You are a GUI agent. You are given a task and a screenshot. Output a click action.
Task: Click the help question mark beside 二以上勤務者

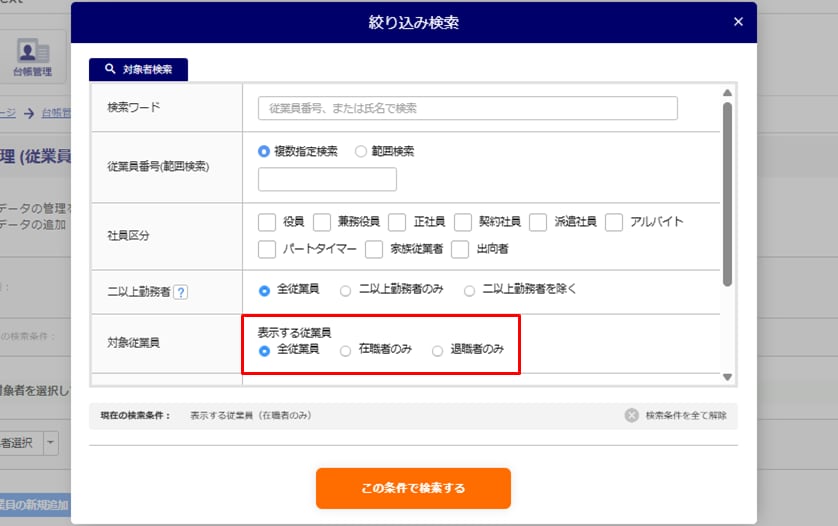tap(181, 292)
